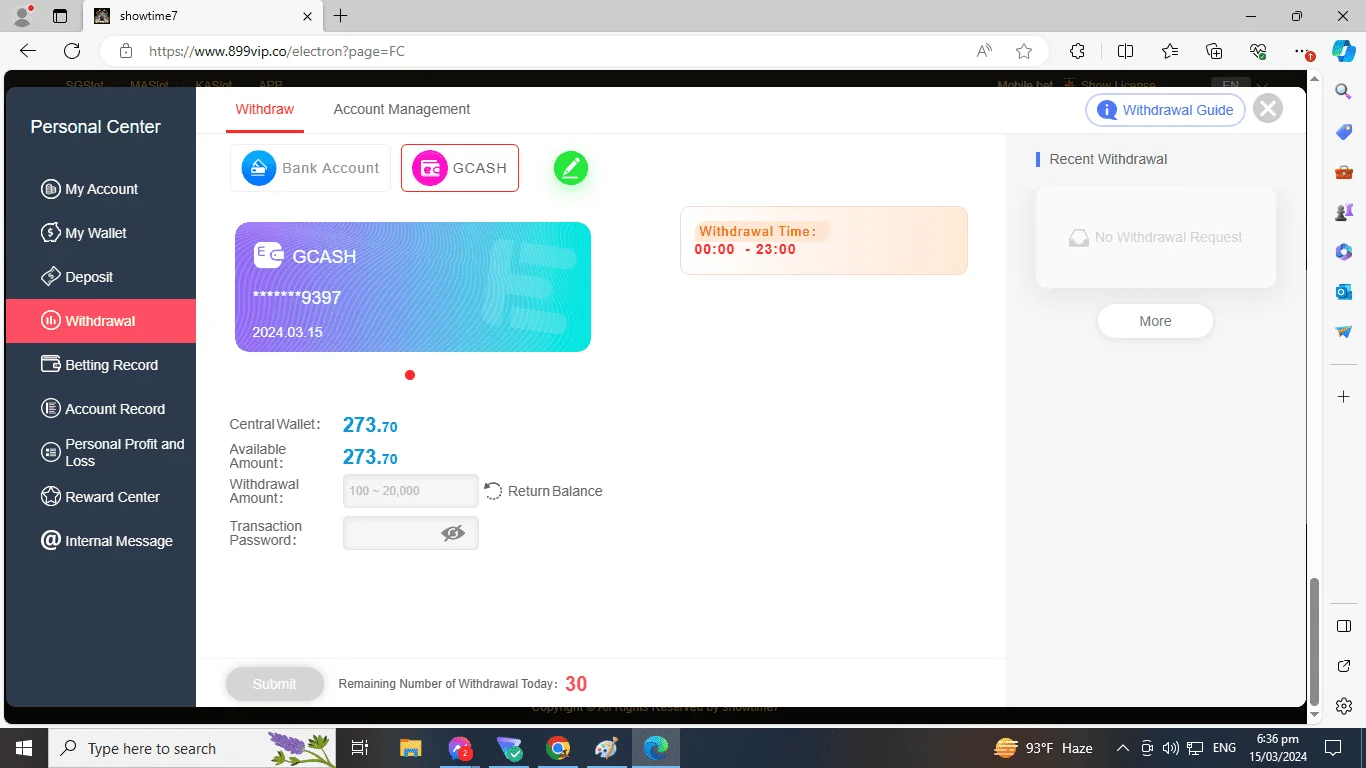The image size is (1366, 768).
Task: Show hidden system tray icons
Action: click(1122, 748)
